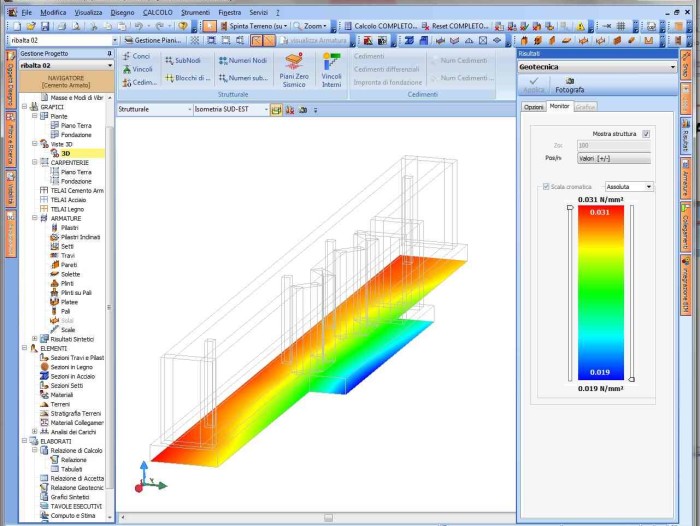Toggle highlighted view button beside Isometria dropdown
The image size is (700, 526).
(x=276, y=110)
